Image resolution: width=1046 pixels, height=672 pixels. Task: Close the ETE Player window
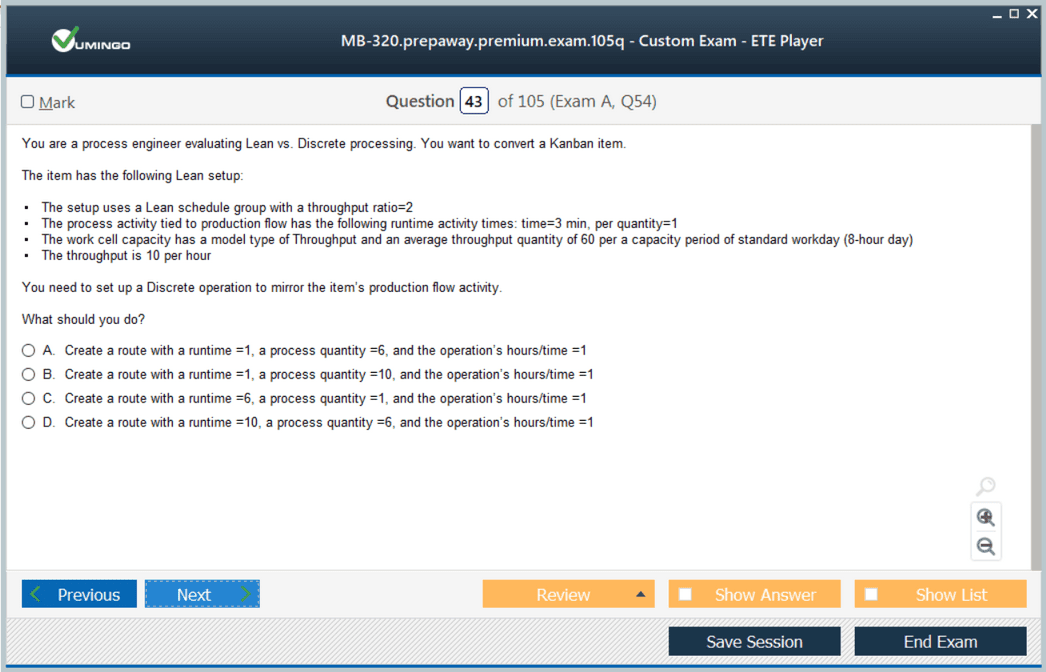1032,13
